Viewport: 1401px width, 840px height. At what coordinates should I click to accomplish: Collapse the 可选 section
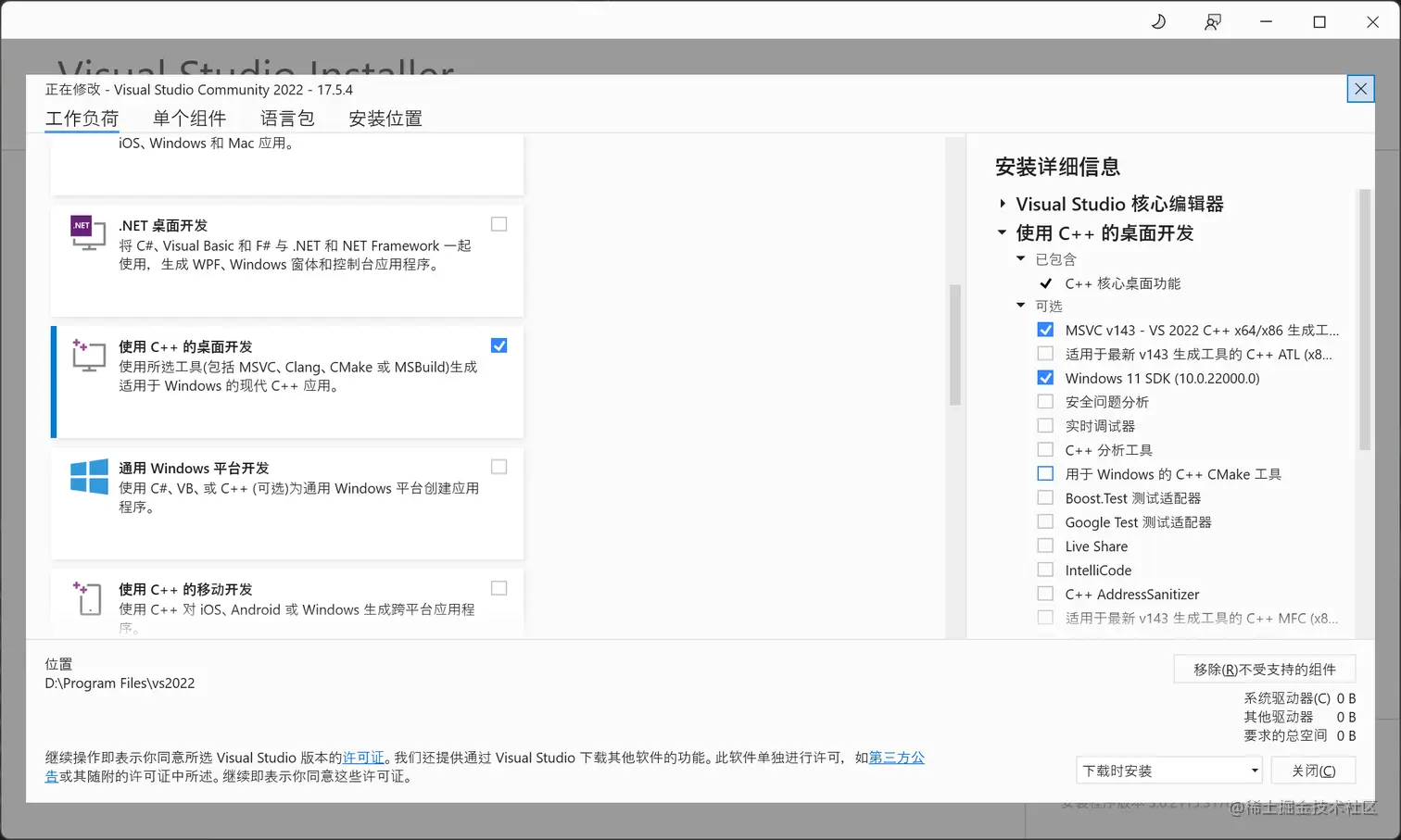coord(1020,306)
